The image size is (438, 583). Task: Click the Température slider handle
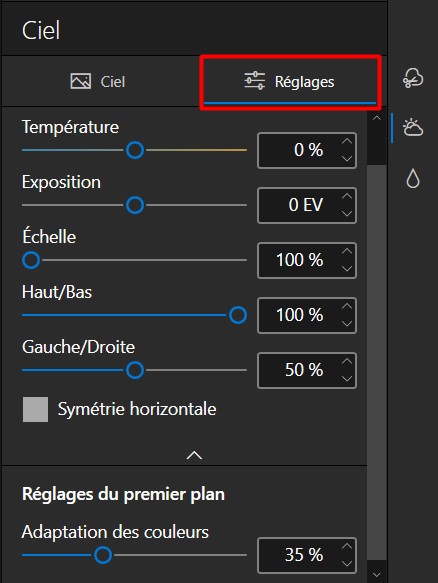pyautogui.click(x=135, y=150)
